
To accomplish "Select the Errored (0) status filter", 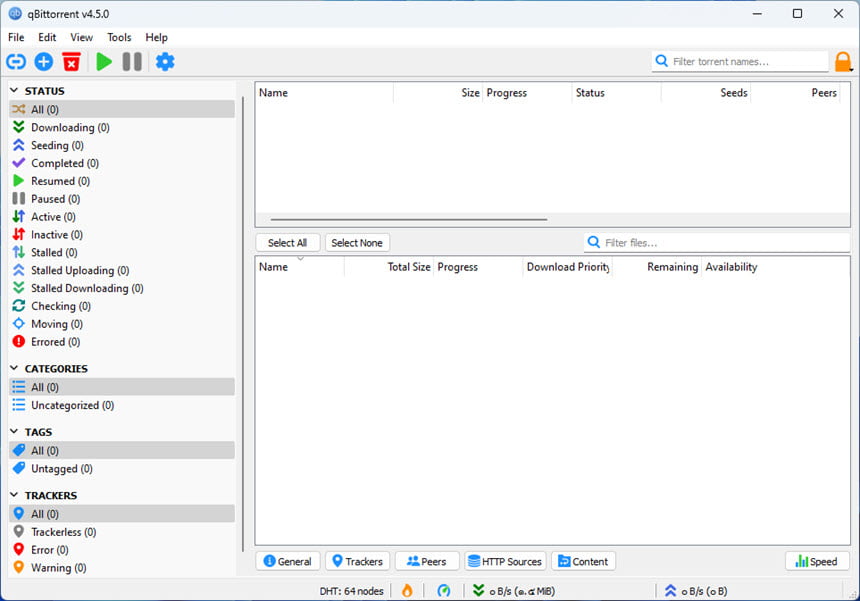I will [122, 342].
